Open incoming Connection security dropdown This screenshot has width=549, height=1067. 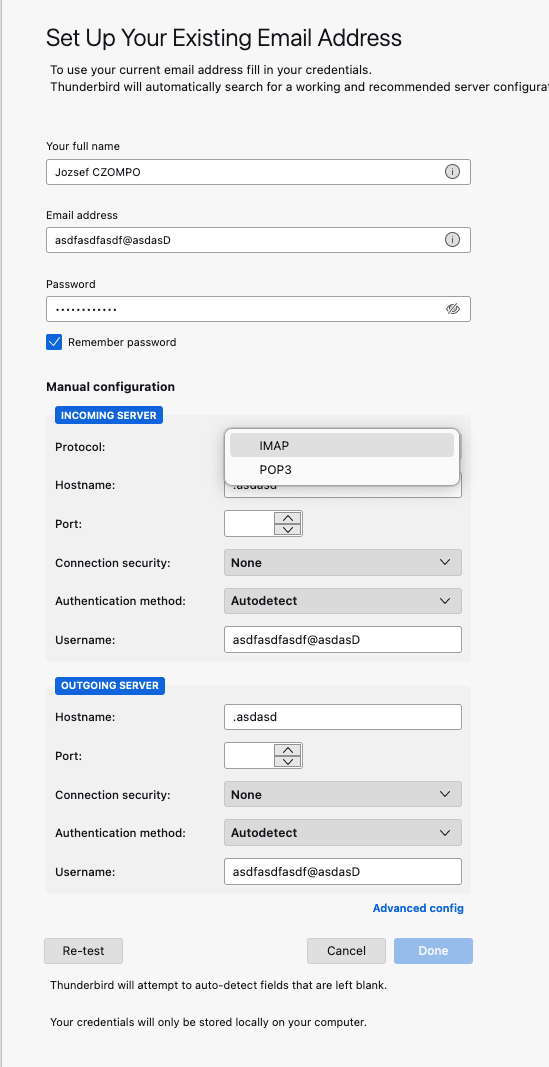(343, 563)
